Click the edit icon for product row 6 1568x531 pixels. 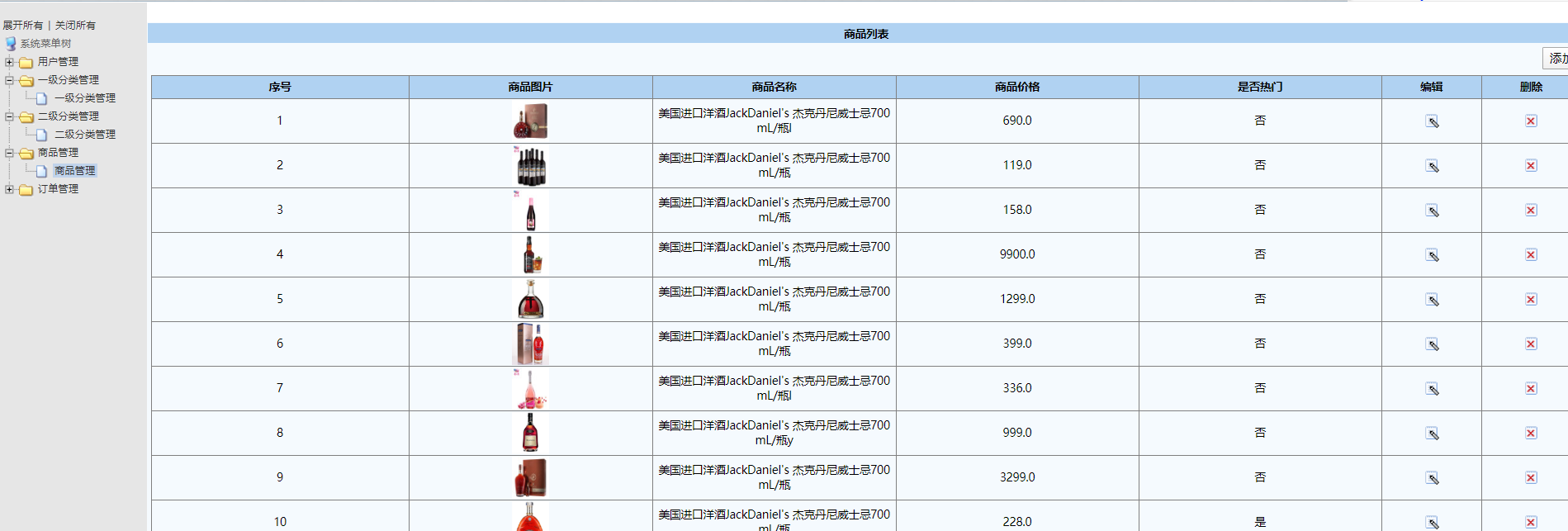(x=1432, y=344)
